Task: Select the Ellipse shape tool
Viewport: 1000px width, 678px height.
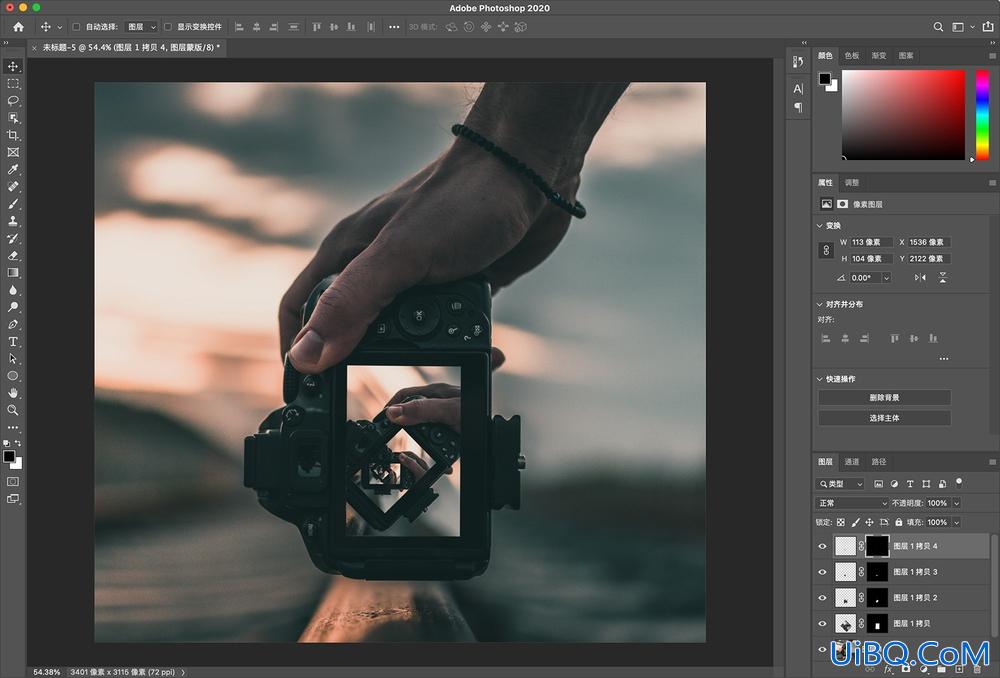Action: click(13, 376)
